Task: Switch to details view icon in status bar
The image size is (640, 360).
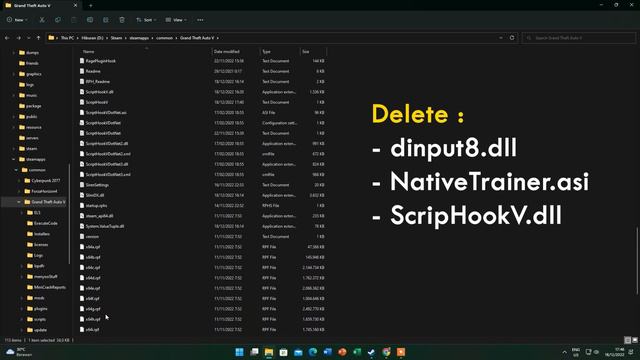Action: click(x=627, y=340)
